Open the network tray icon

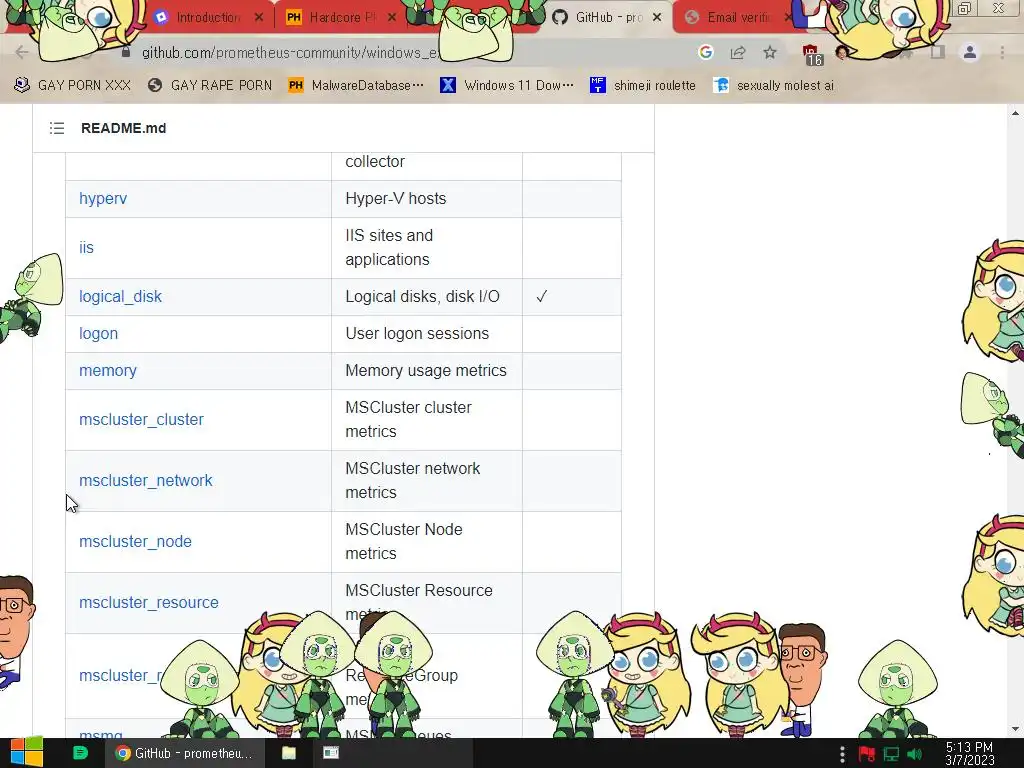point(891,754)
